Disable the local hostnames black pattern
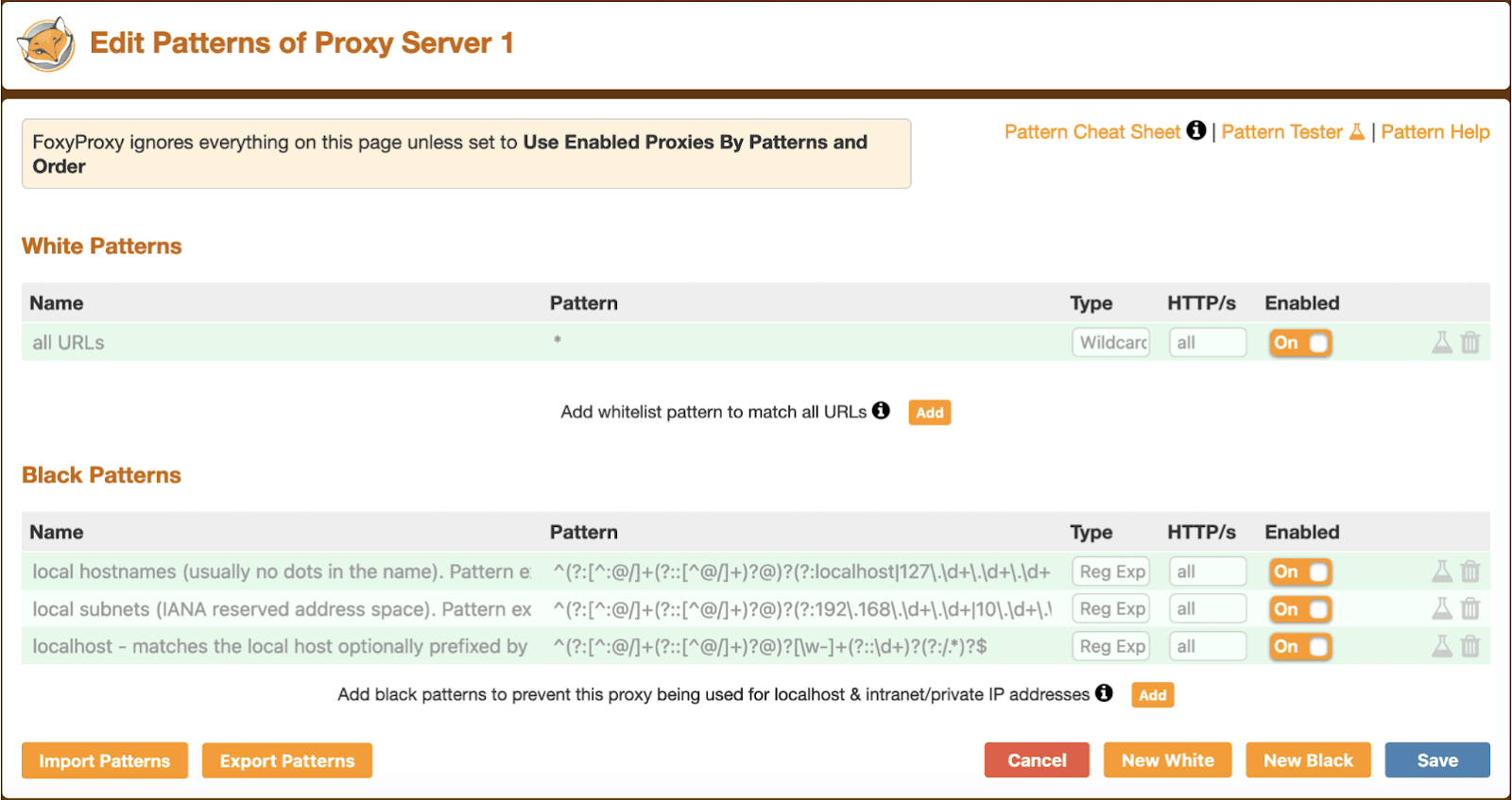This screenshot has height=800, width=1512. 1300,571
